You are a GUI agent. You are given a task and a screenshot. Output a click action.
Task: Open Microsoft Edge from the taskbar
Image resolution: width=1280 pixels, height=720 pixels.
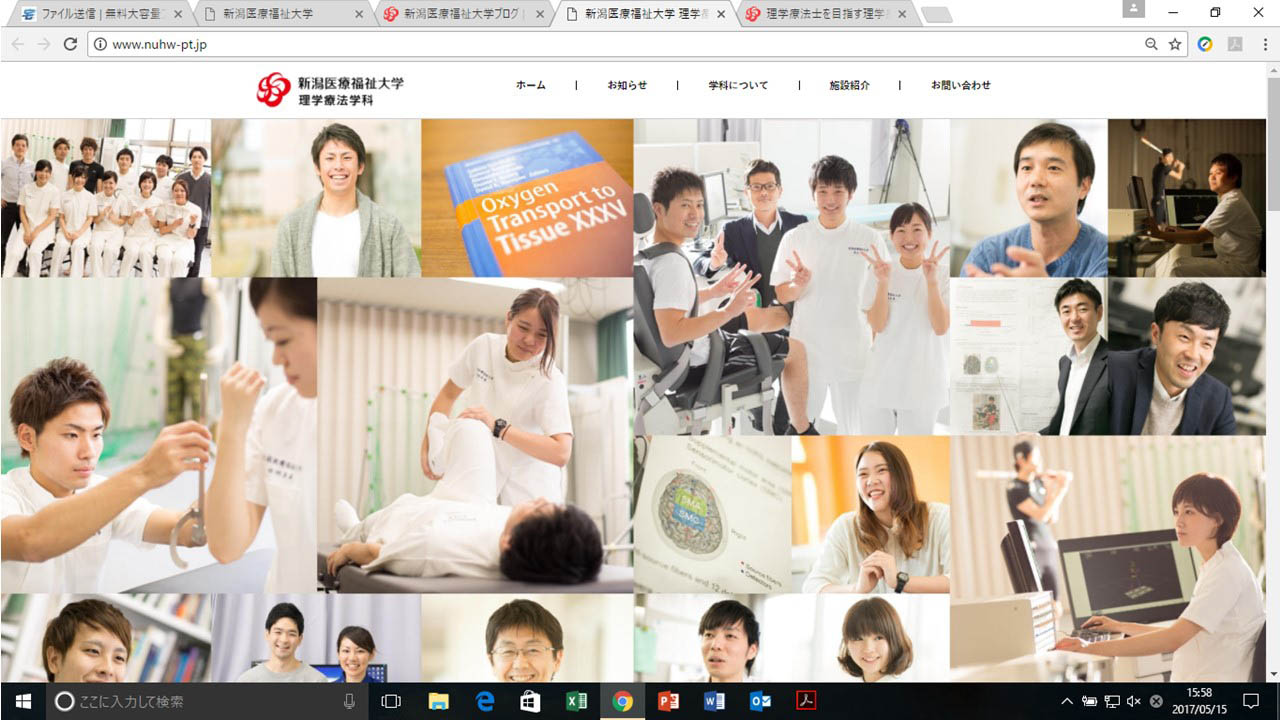484,701
